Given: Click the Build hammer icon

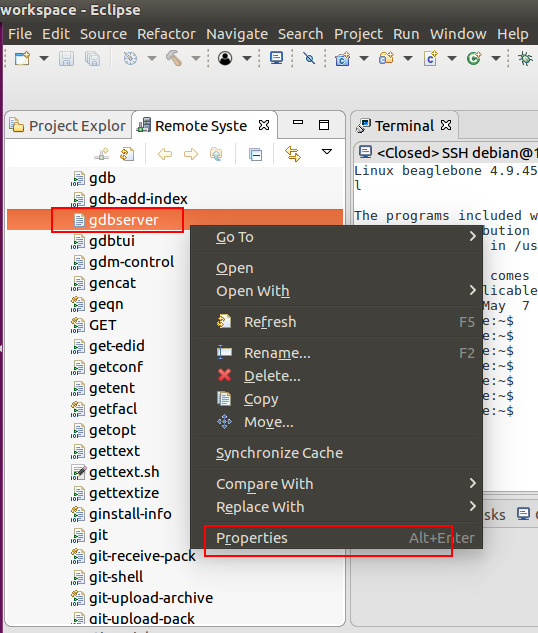Looking at the screenshot, I should [x=174, y=59].
